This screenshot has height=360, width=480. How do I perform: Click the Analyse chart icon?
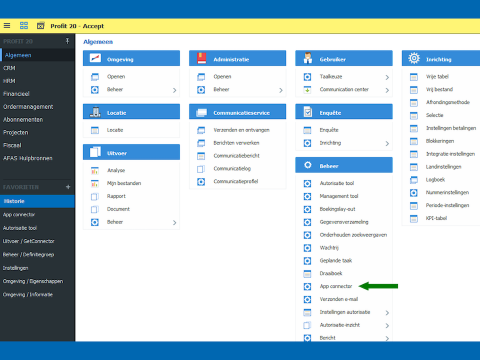pyautogui.click(x=95, y=170)
